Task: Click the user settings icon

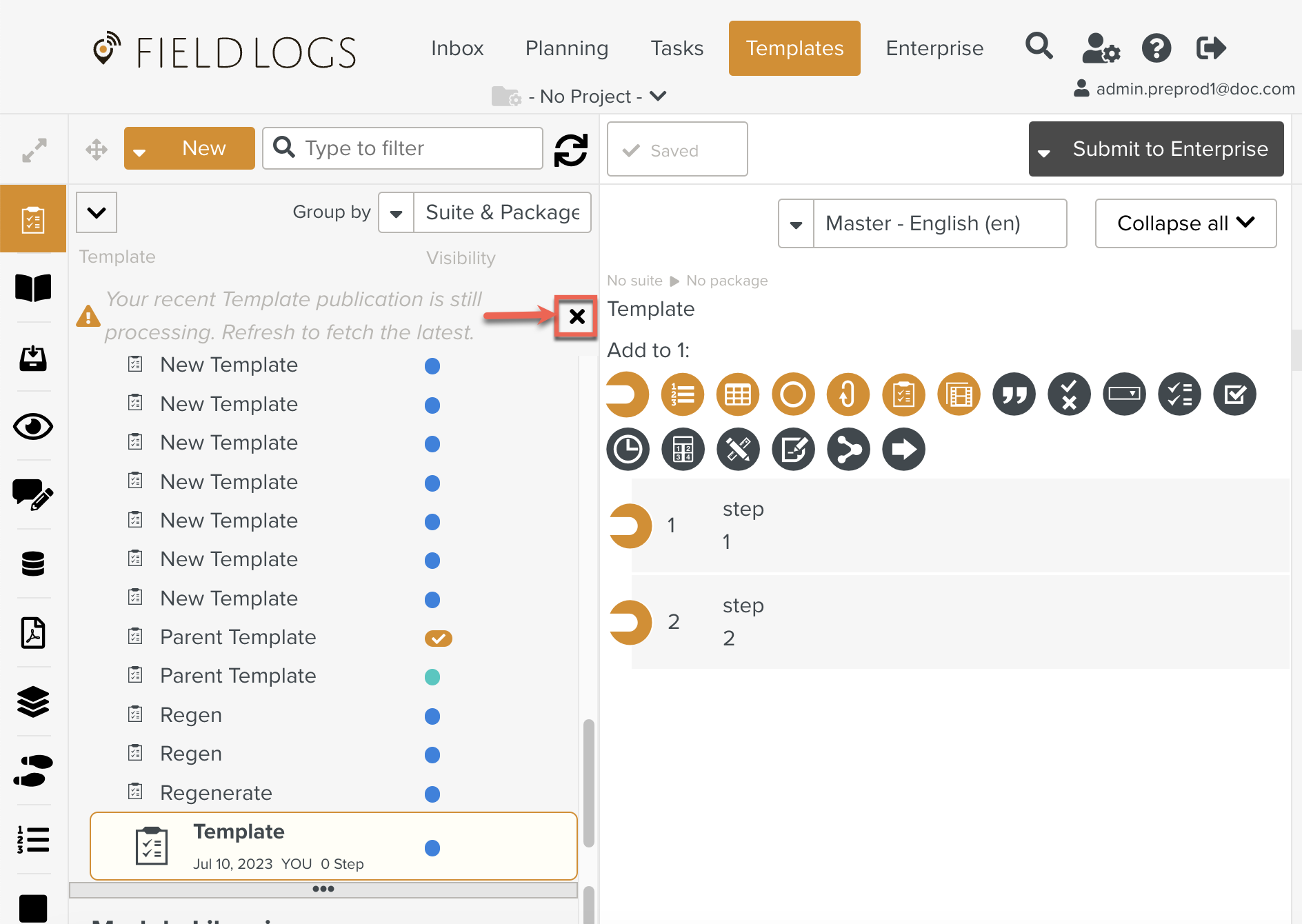Action: click(1101, 48)
